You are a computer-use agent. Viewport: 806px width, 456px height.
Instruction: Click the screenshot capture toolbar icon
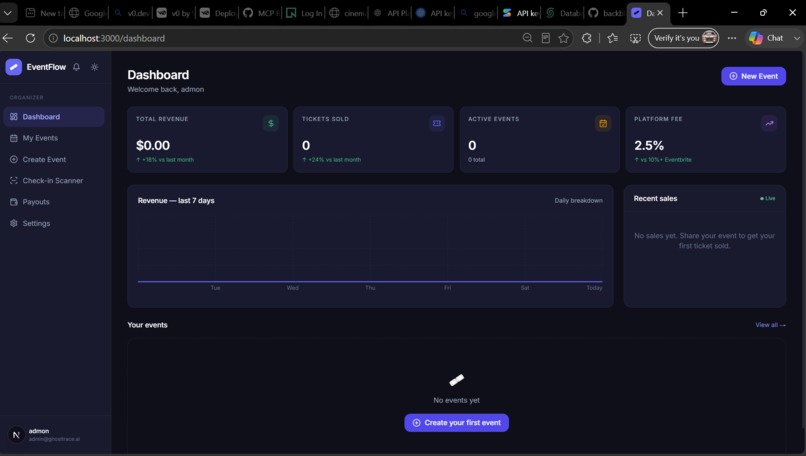click(635, 38)
